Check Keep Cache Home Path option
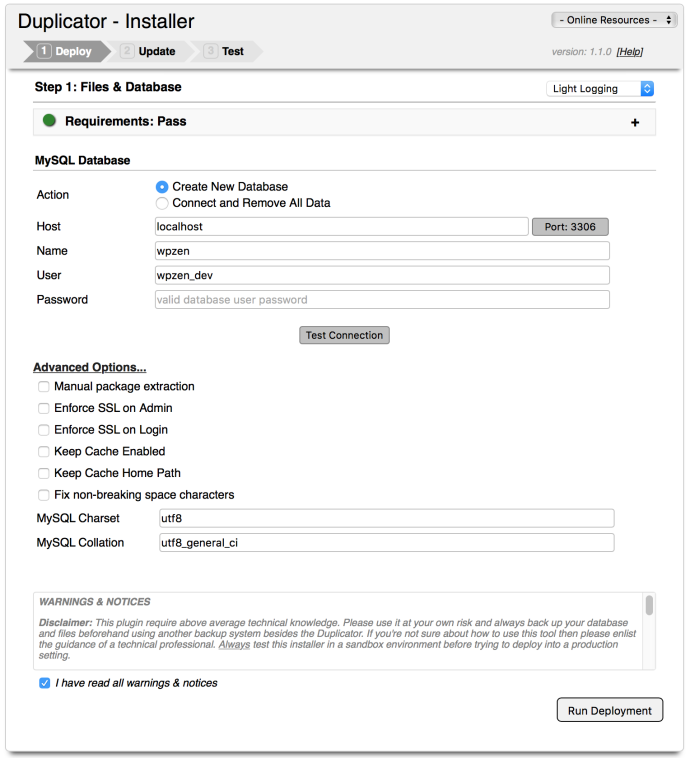Viewport: 690px width, 758px height. click(x=44, y=473)
